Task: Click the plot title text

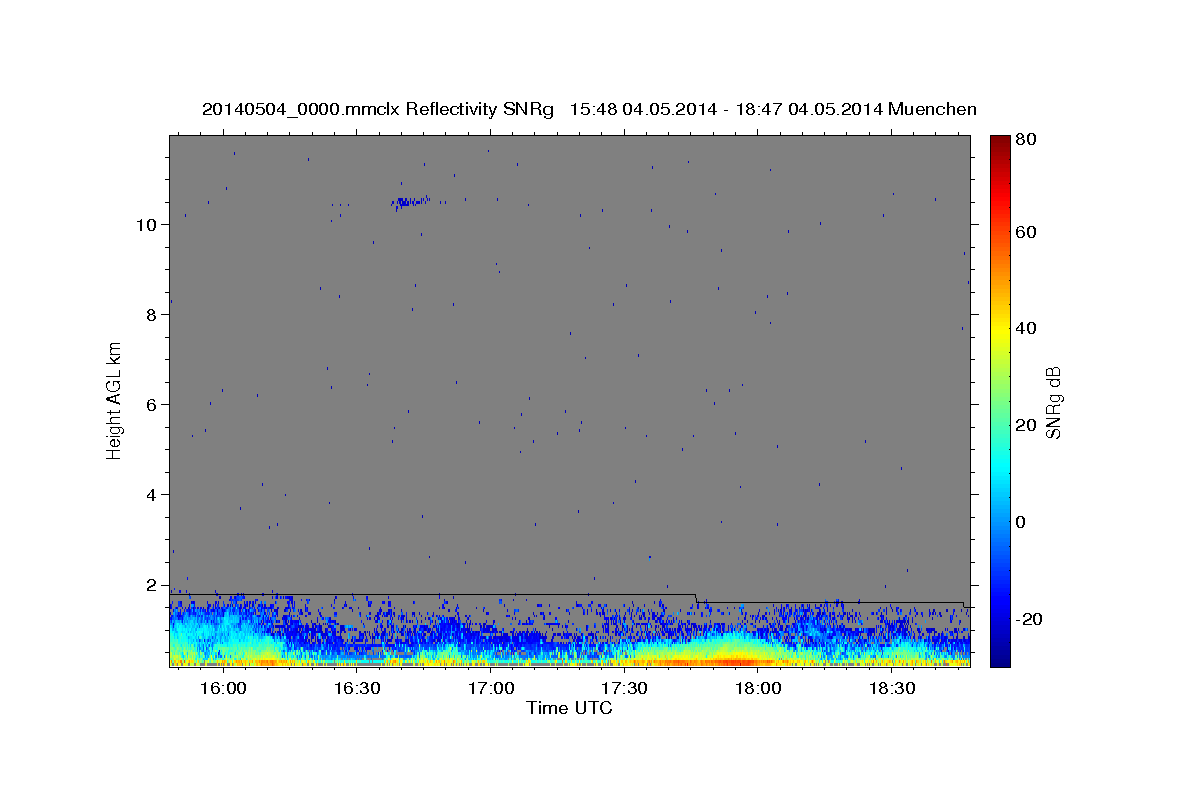Action: pyautogui.click(x=589, y=109)
